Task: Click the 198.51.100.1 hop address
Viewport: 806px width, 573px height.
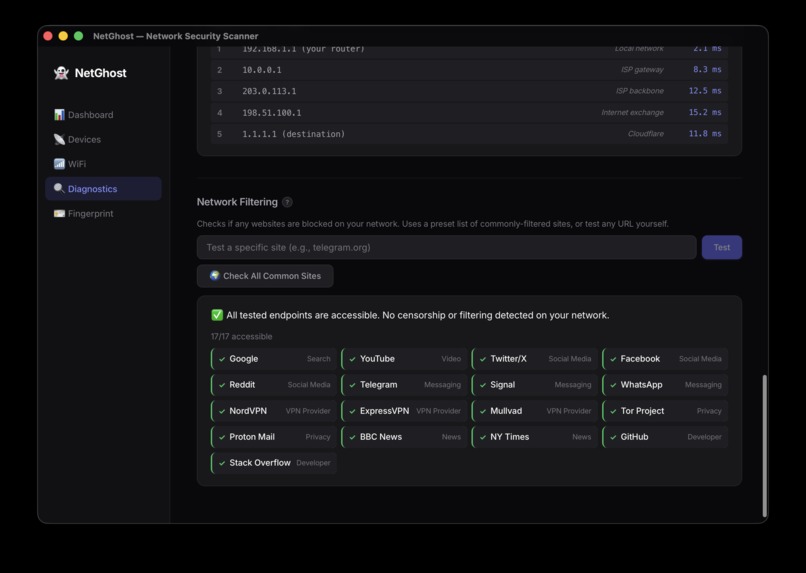Action: [x=271, y=113]
